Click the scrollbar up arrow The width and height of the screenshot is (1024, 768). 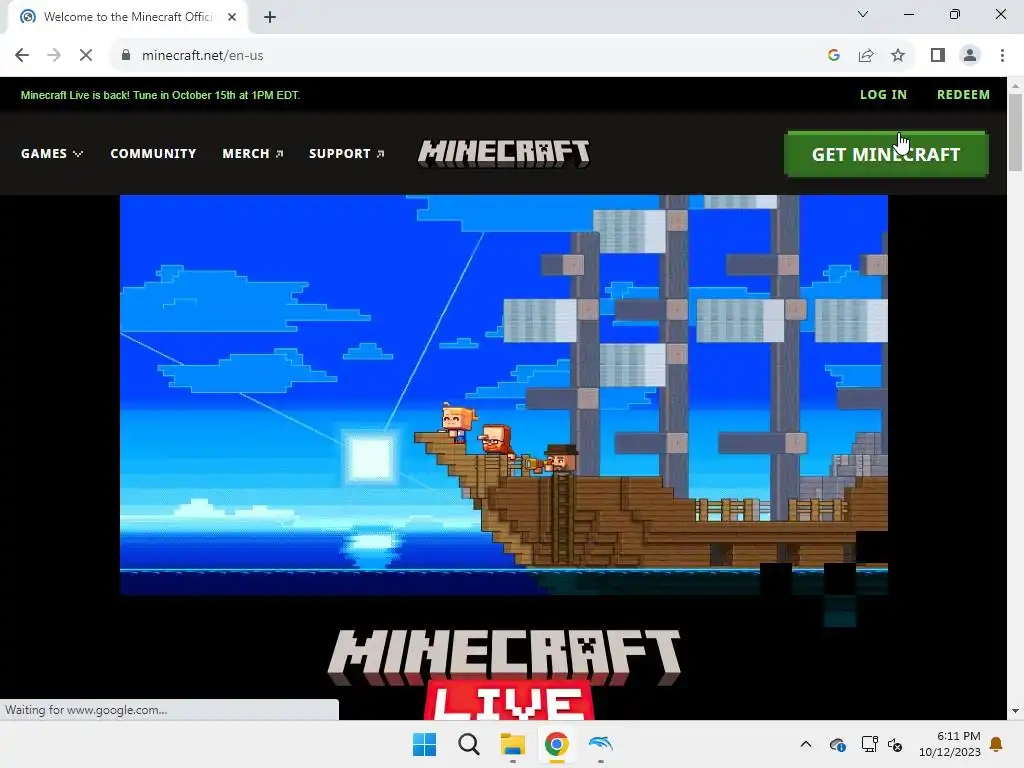[x=1015, y=85]
